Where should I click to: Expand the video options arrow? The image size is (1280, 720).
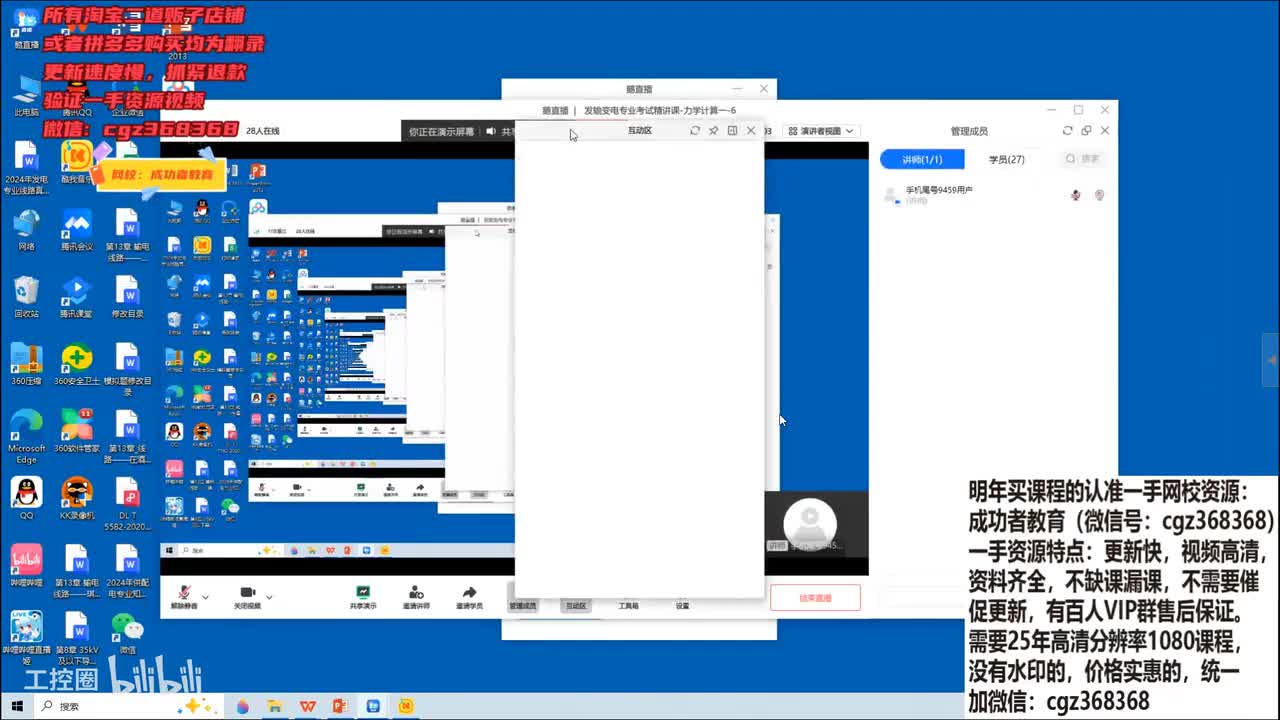pos(269,596)
